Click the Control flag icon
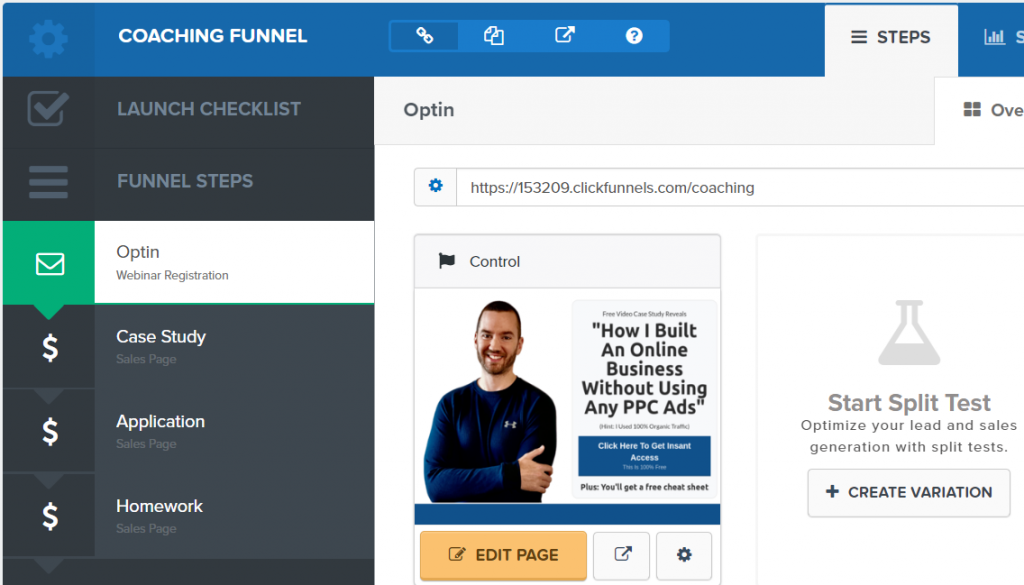The width and height of the screenshot is (1024, 585). click(x=447, y=261)
